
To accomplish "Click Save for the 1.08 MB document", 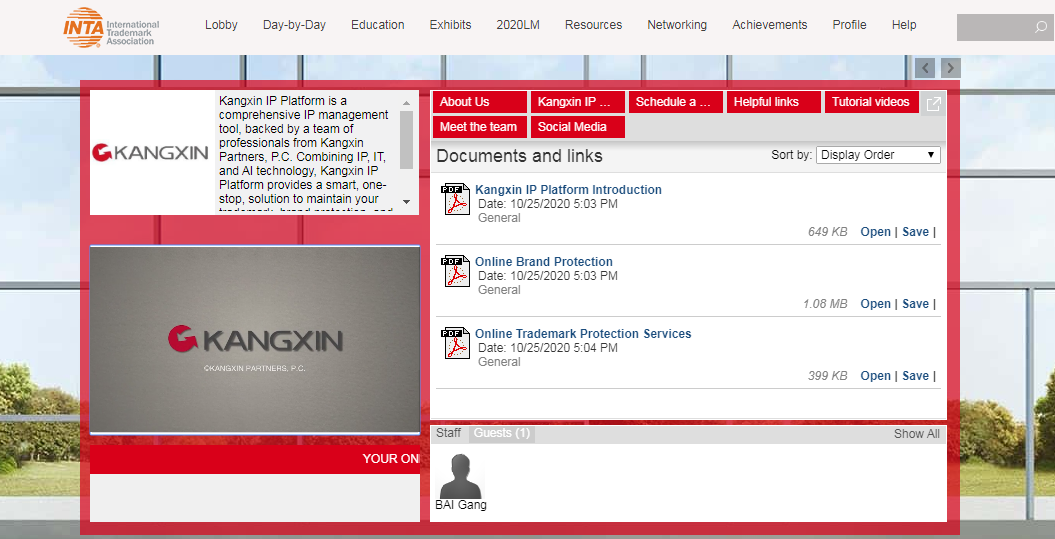I will tap(915, 304).
